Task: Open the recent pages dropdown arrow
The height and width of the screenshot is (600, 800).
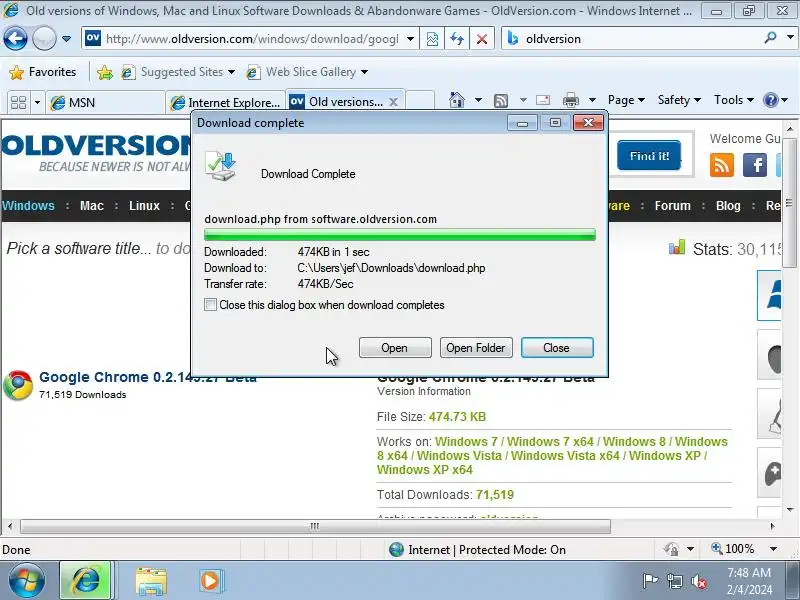Action: (66, 39)
